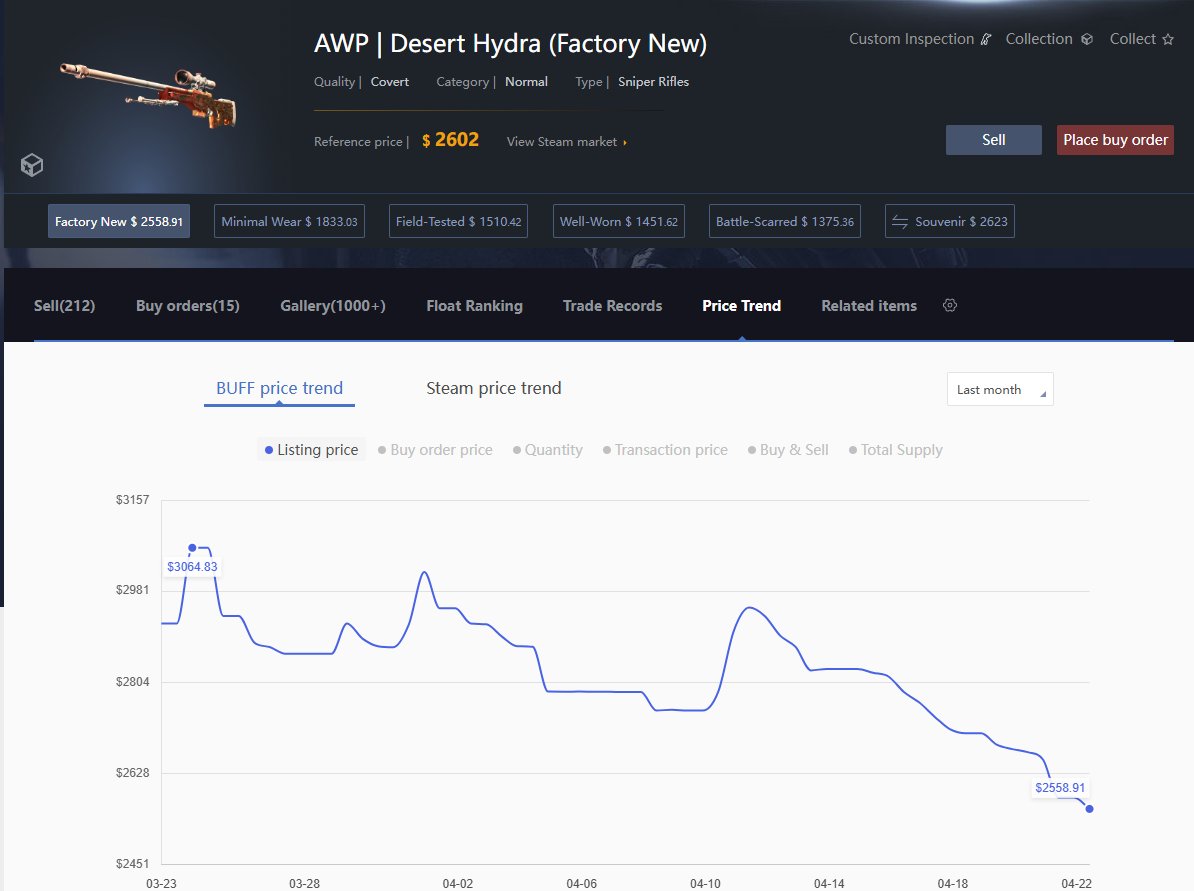Image resolution: width=1194 pixels, height=891 pixels.
Task: Open View Steam market link
Action: pos(567,142)
